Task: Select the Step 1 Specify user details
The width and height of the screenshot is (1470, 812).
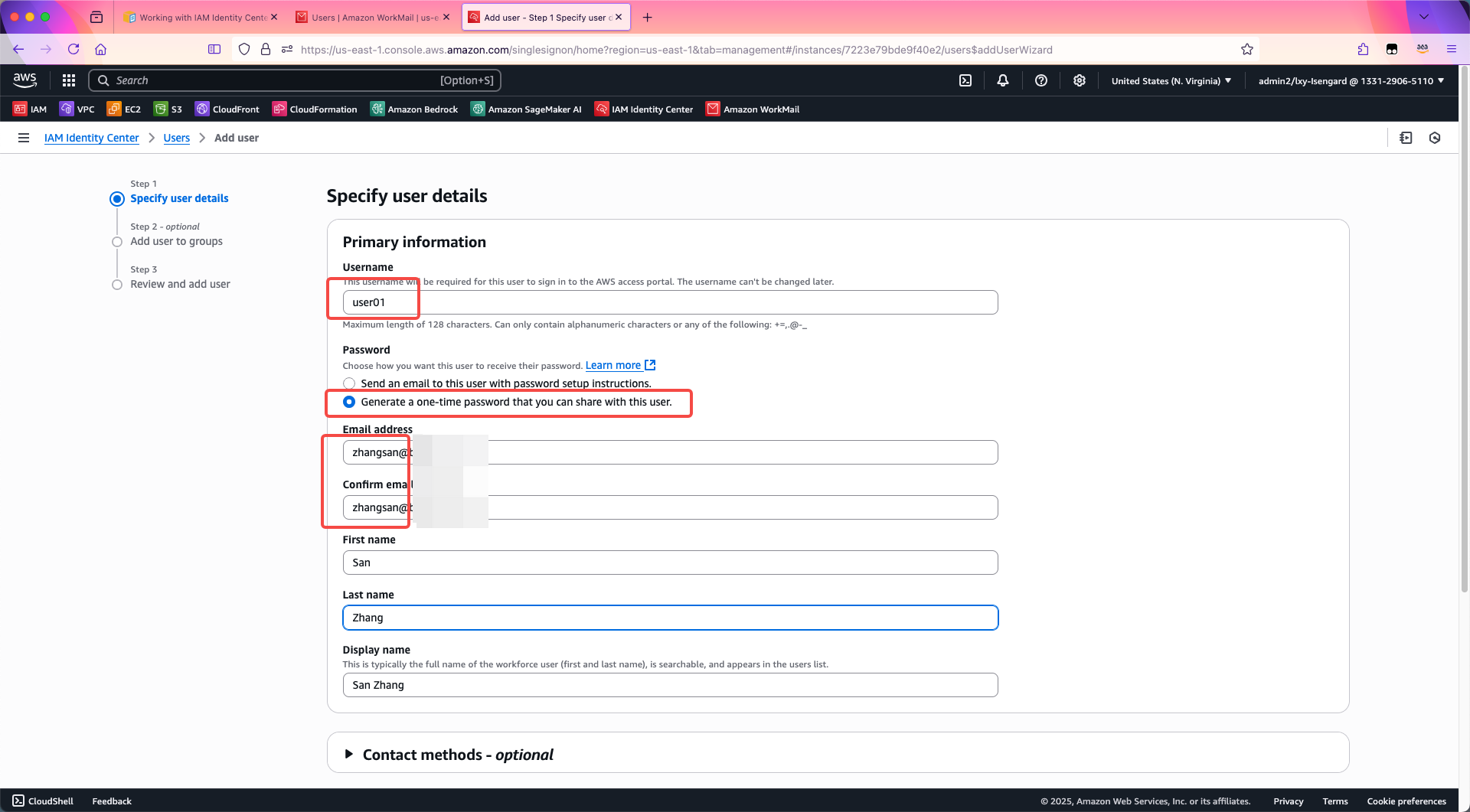Action: pyautogui.click(x=179, y=198)
